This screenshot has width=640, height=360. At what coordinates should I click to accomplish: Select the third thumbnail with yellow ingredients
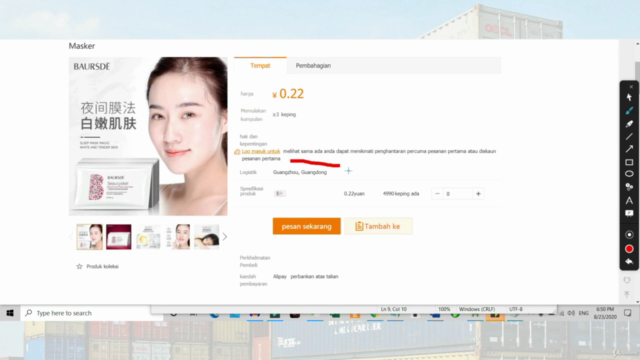point(148,237)
